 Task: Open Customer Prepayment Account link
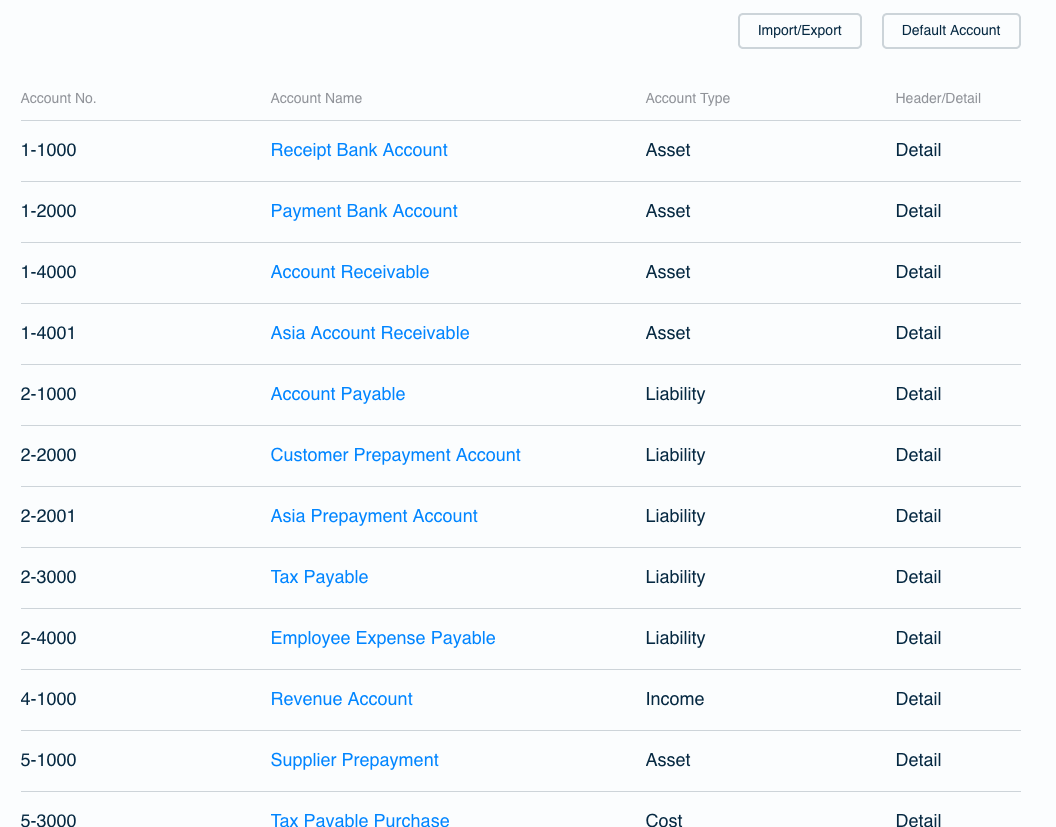(x=395, y=455)
